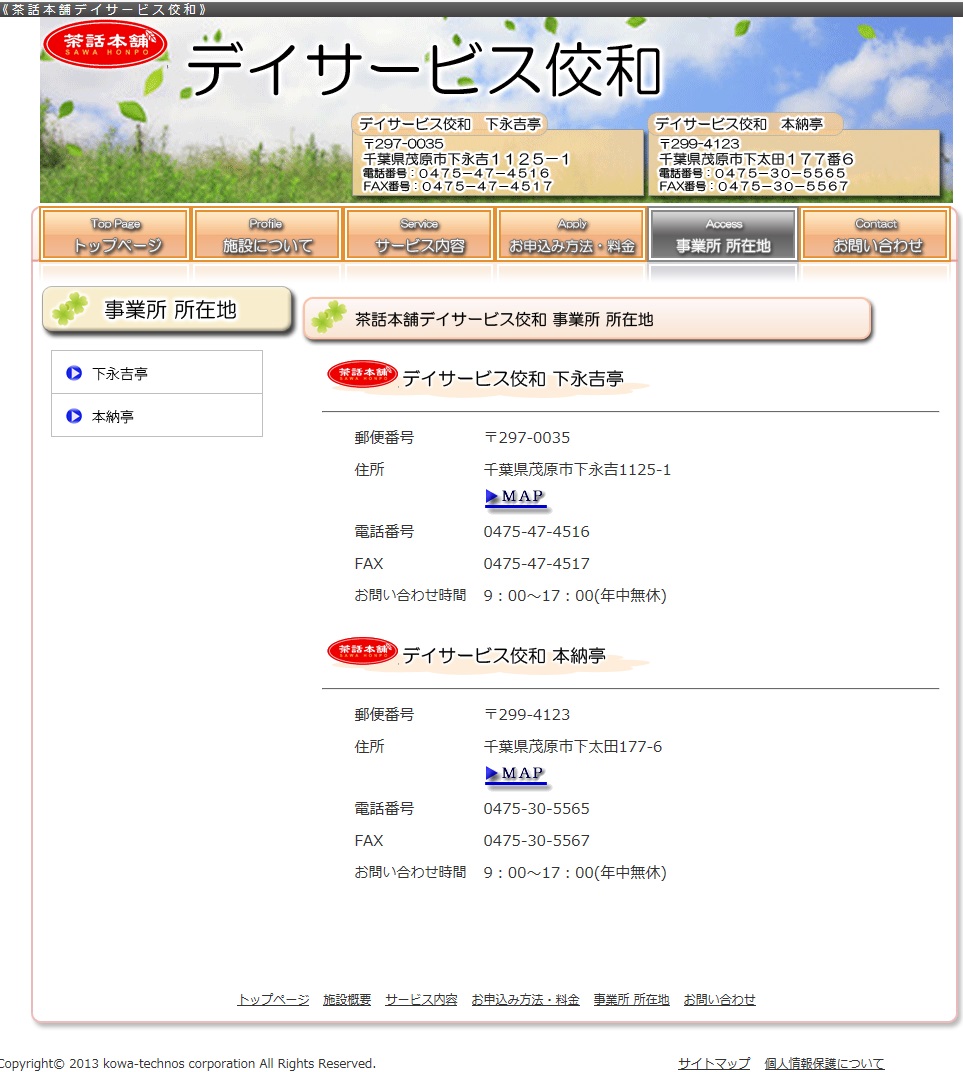Select address text 千葉県茂原市下永吉1125-1

(x=578, y=469)
